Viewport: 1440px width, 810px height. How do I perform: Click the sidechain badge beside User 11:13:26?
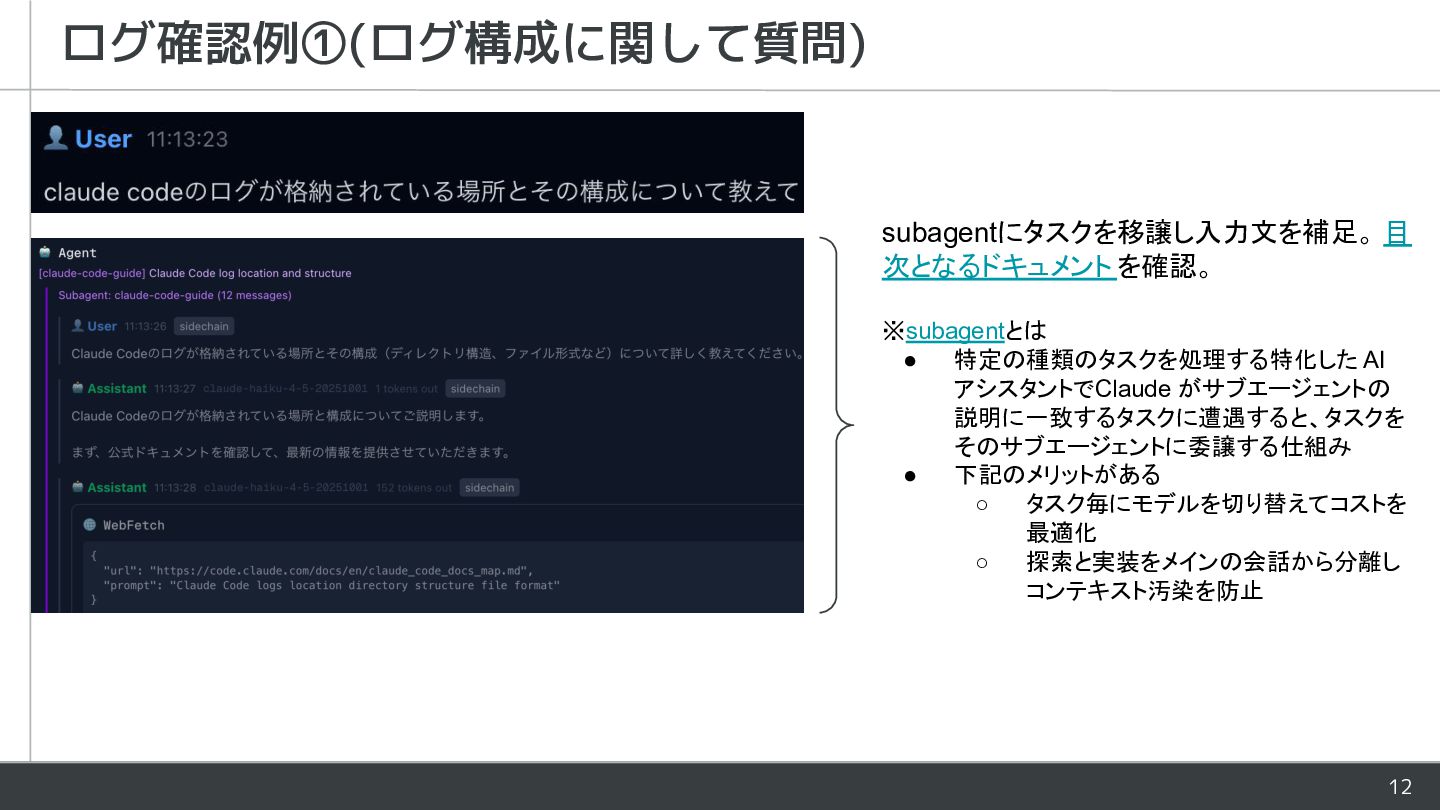pyautogui.click(x=204, y=326)
